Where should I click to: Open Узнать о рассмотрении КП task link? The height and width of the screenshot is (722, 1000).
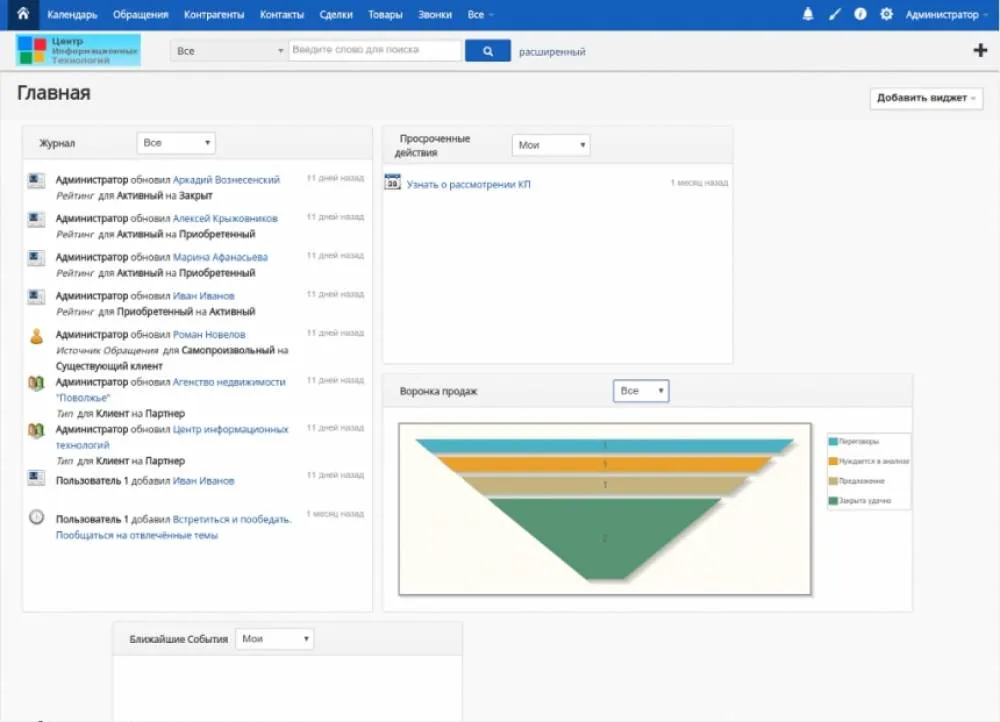(x=469, y=184)
